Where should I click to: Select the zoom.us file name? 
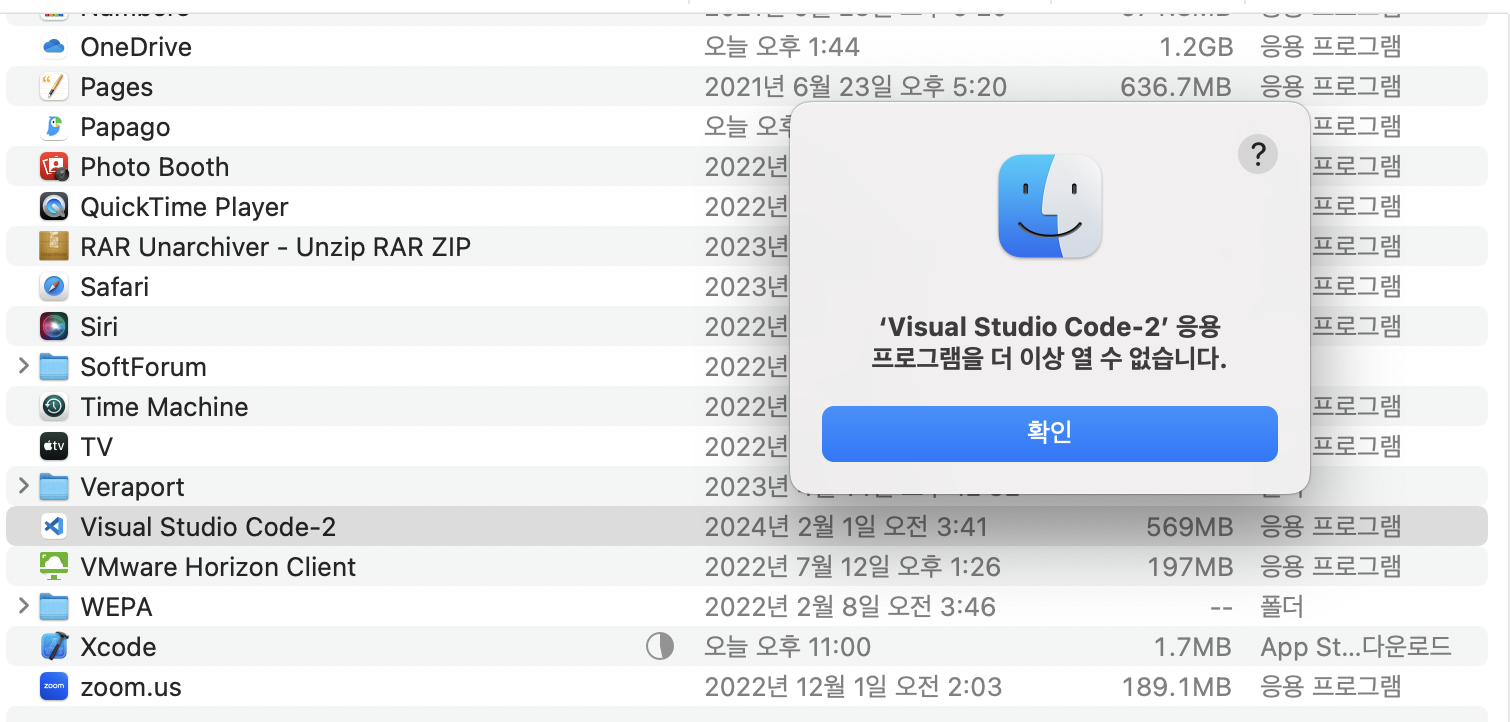131,687
